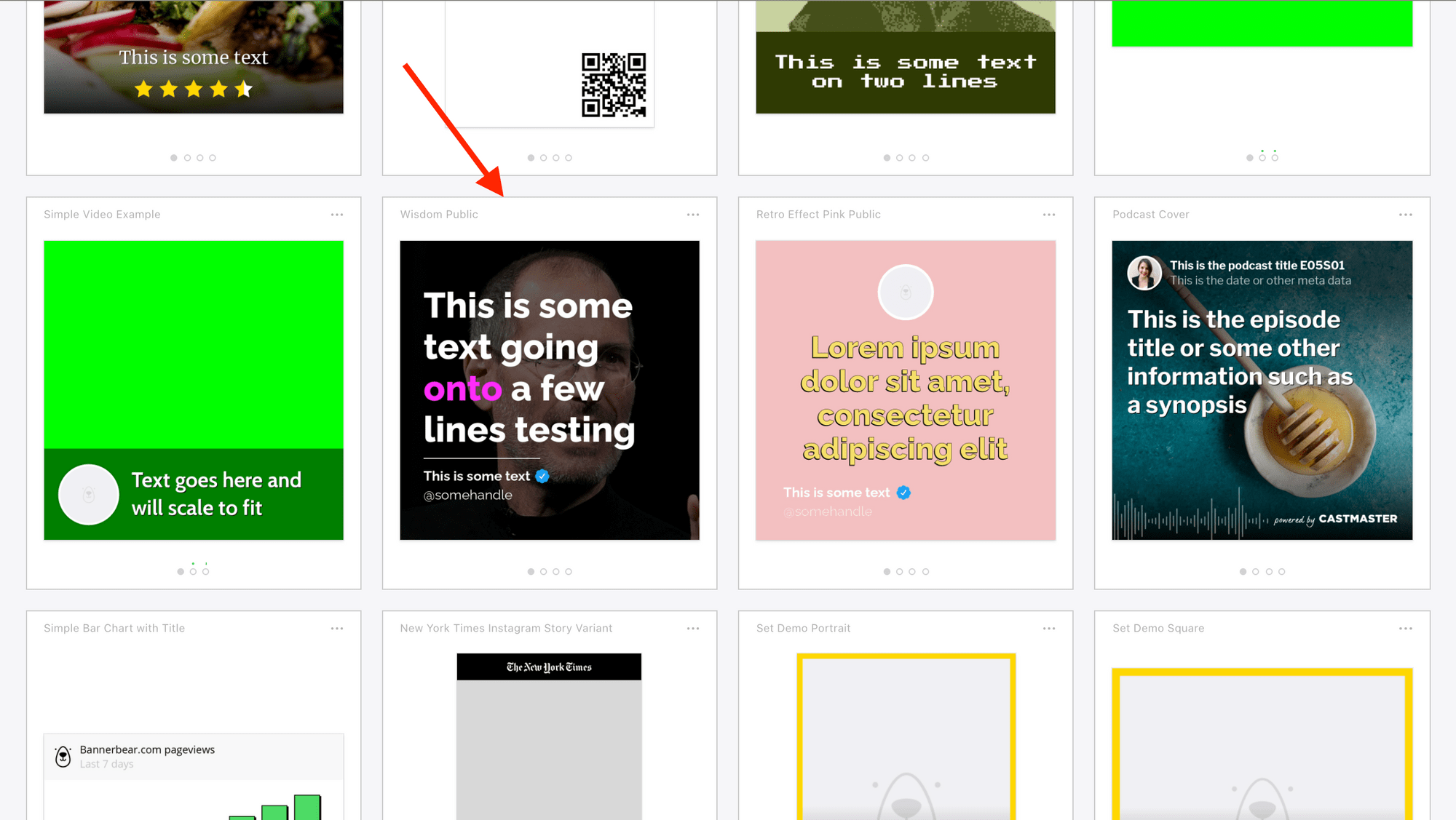Select second carousel dot under Wisdom Public
The image size is (1456, 820).
click(543, 572)
